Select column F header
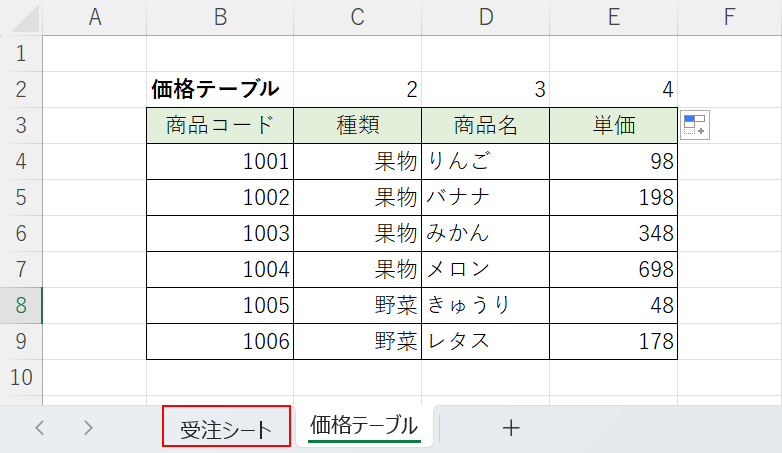 click(728, 16)
